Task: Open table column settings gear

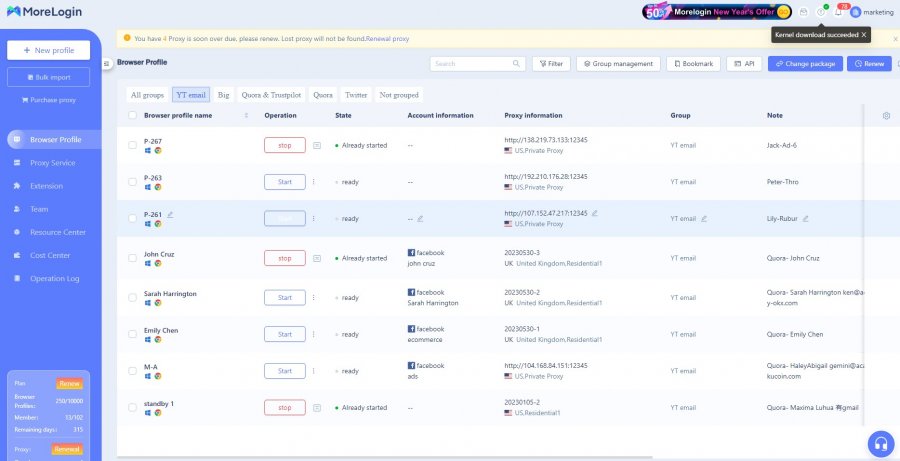Action: tap(886, 115)
